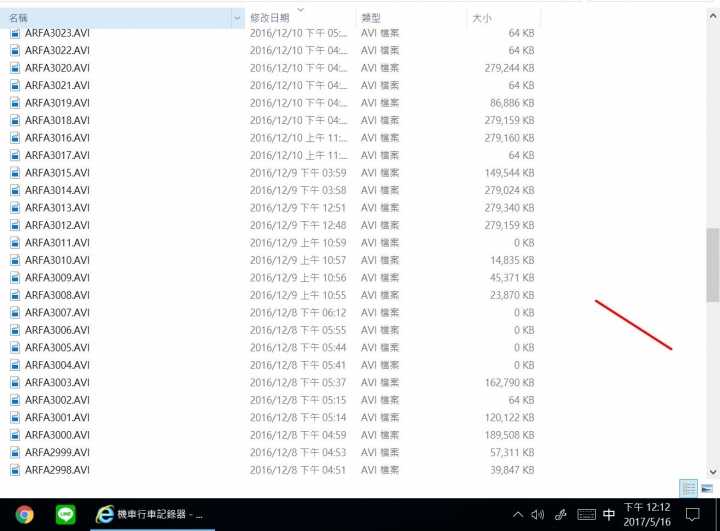Open the touch keyboard icon
This screenshot has height=531, width=720.
coord(586,514)
